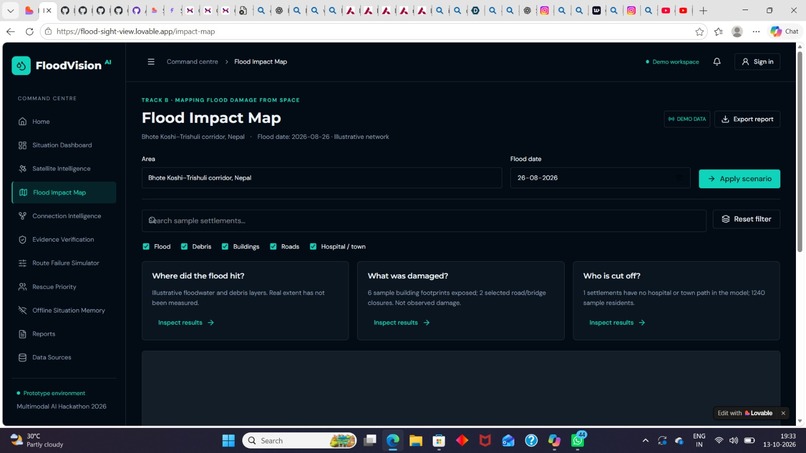Click the Area input field

click(x=322, y=178)
